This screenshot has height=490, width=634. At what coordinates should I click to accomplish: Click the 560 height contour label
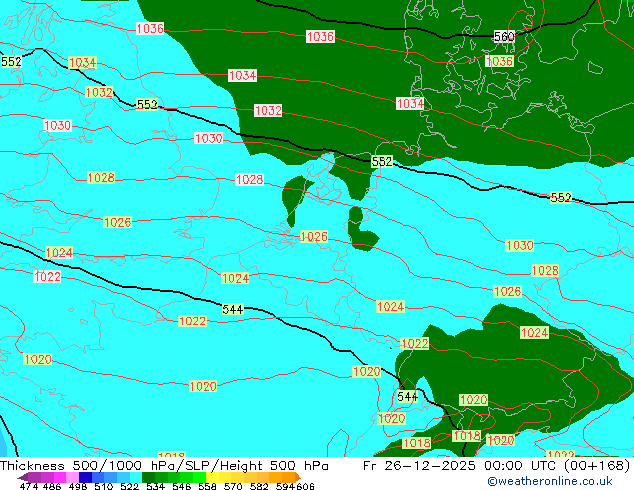504,37
